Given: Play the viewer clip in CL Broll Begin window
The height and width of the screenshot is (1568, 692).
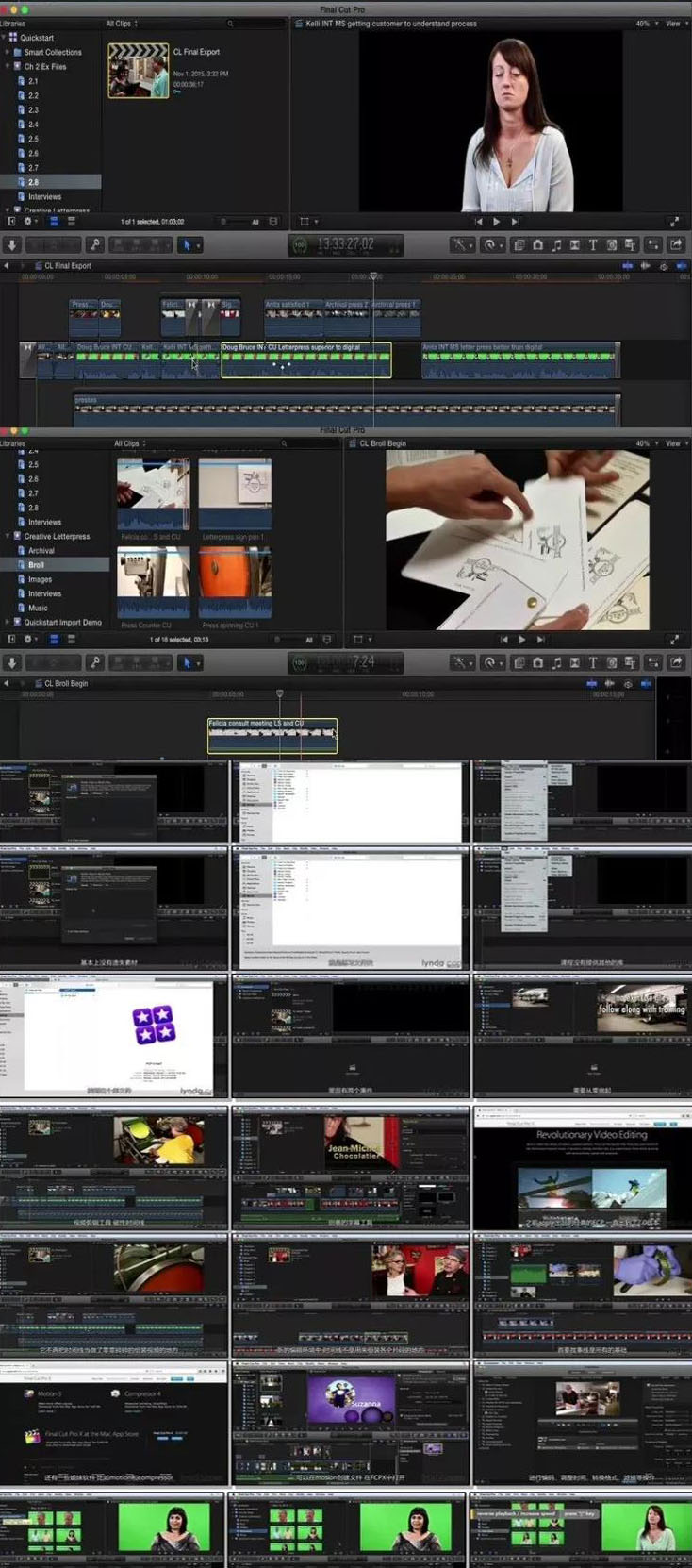Looking at the screenshot, I should (x=521, y=640).
